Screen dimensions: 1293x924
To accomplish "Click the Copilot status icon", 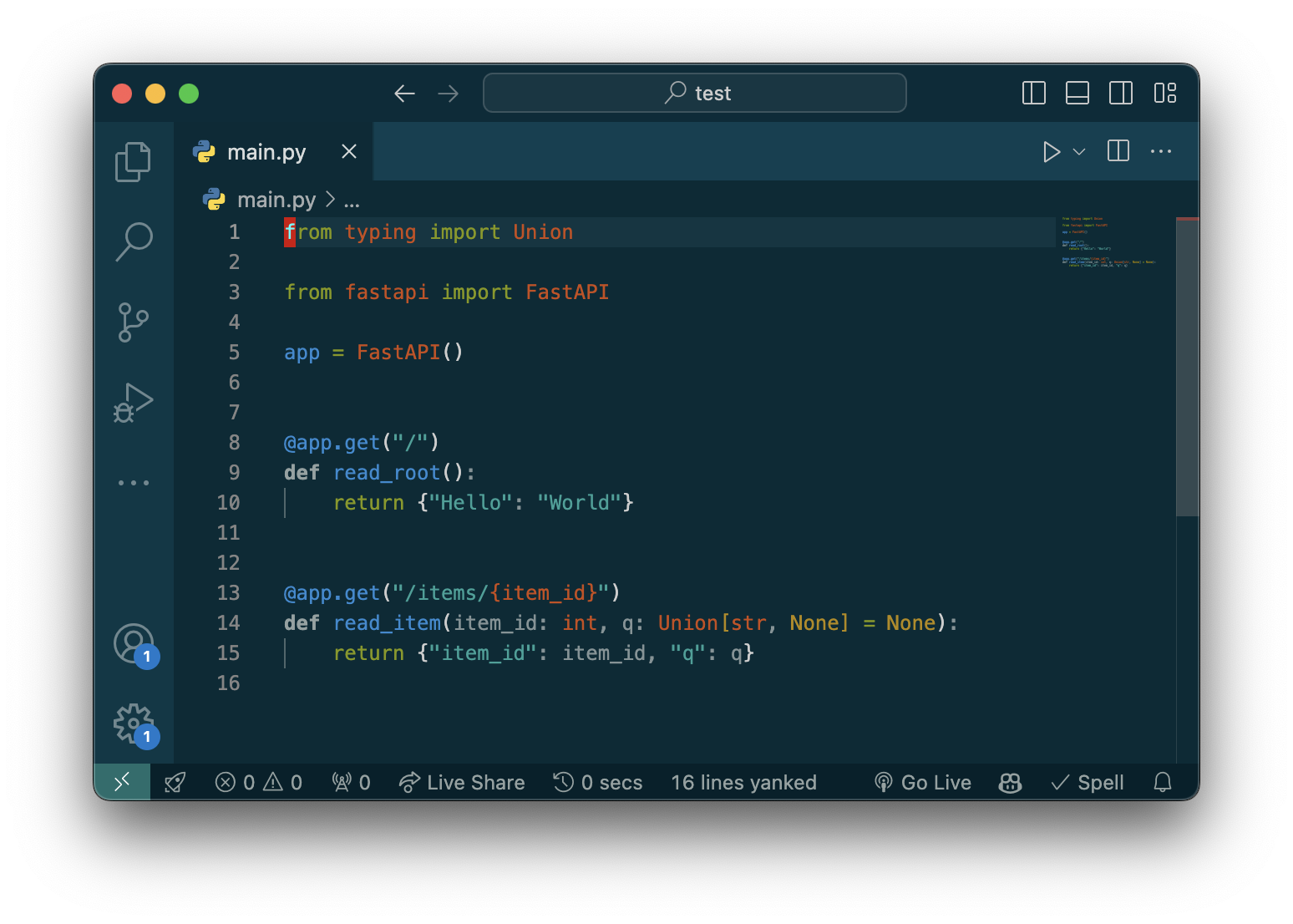I will (x=1010, y=783).
